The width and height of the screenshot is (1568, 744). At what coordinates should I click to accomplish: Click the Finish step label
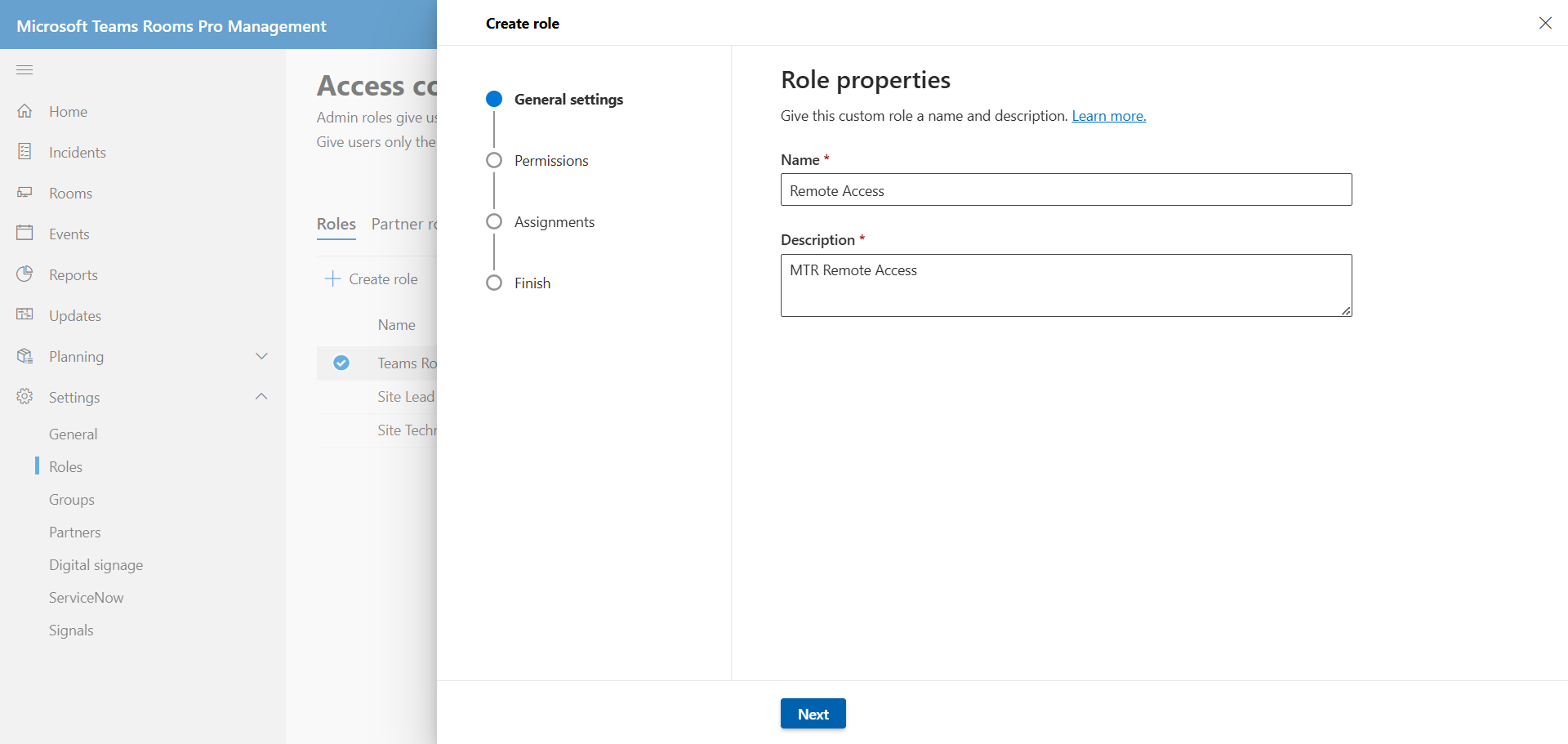click(x=532, y=283)
